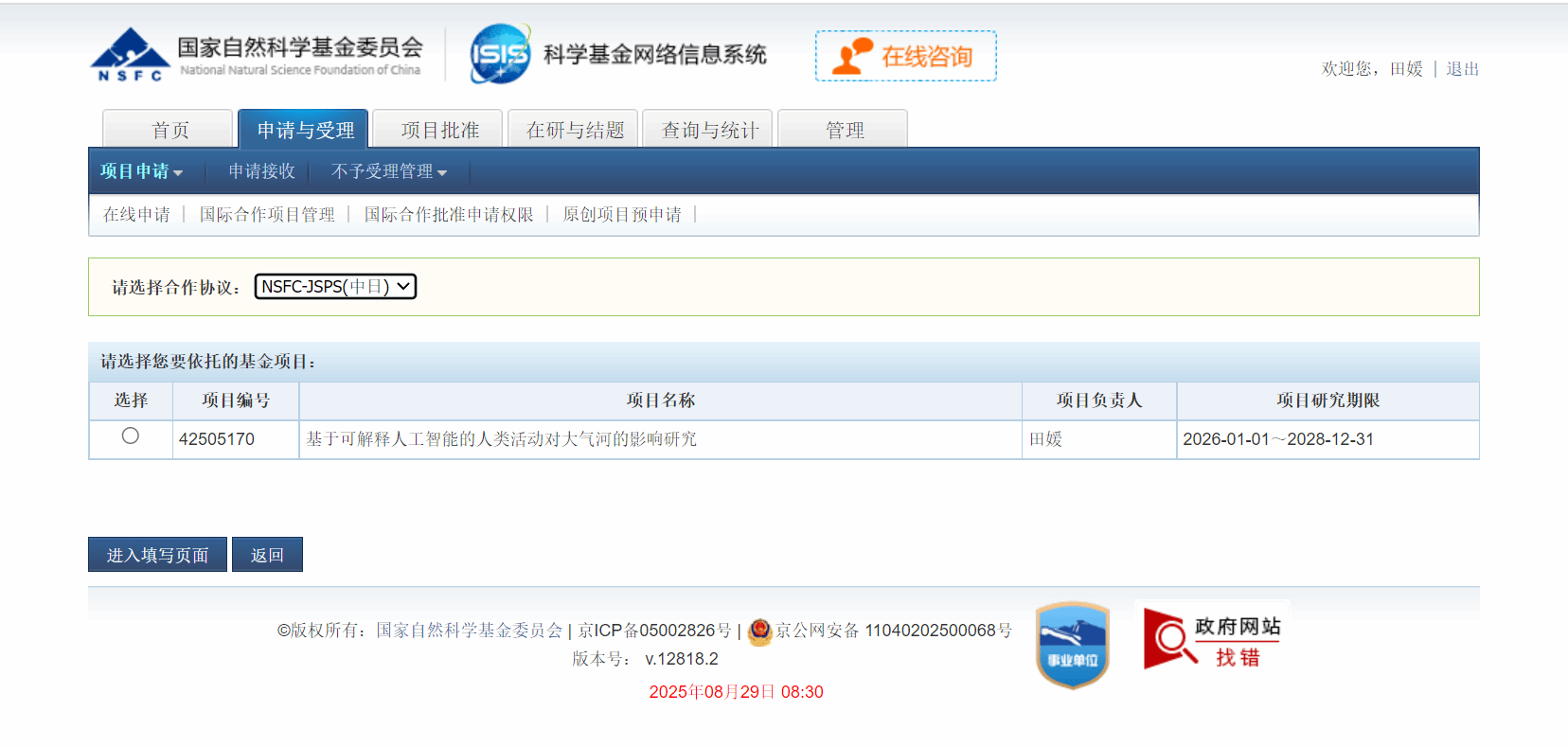Go to the 在研与结题 tab
The width and height of the screenshot is (1568, 747).
click(575, 130)
